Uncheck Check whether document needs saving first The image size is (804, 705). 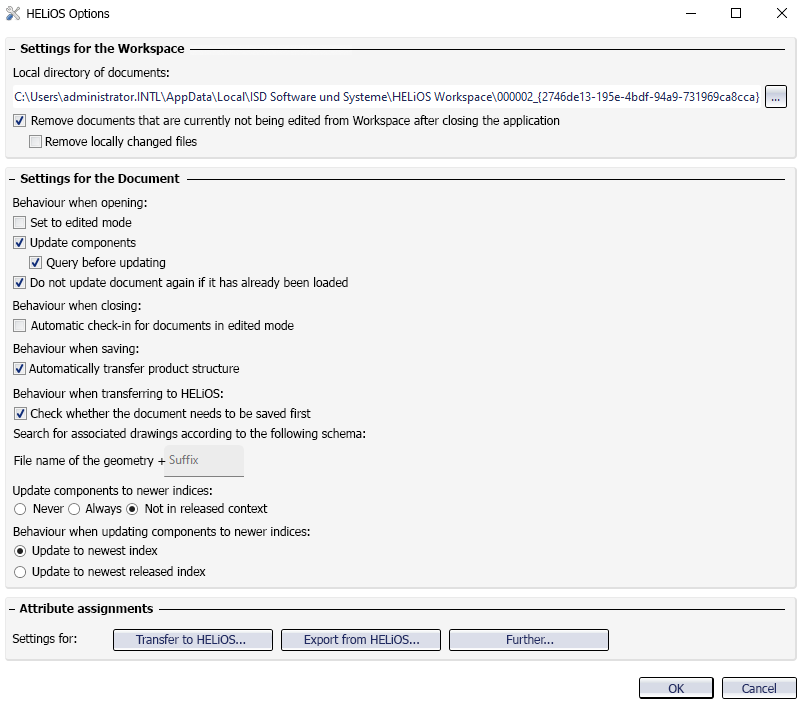point(19,414)
